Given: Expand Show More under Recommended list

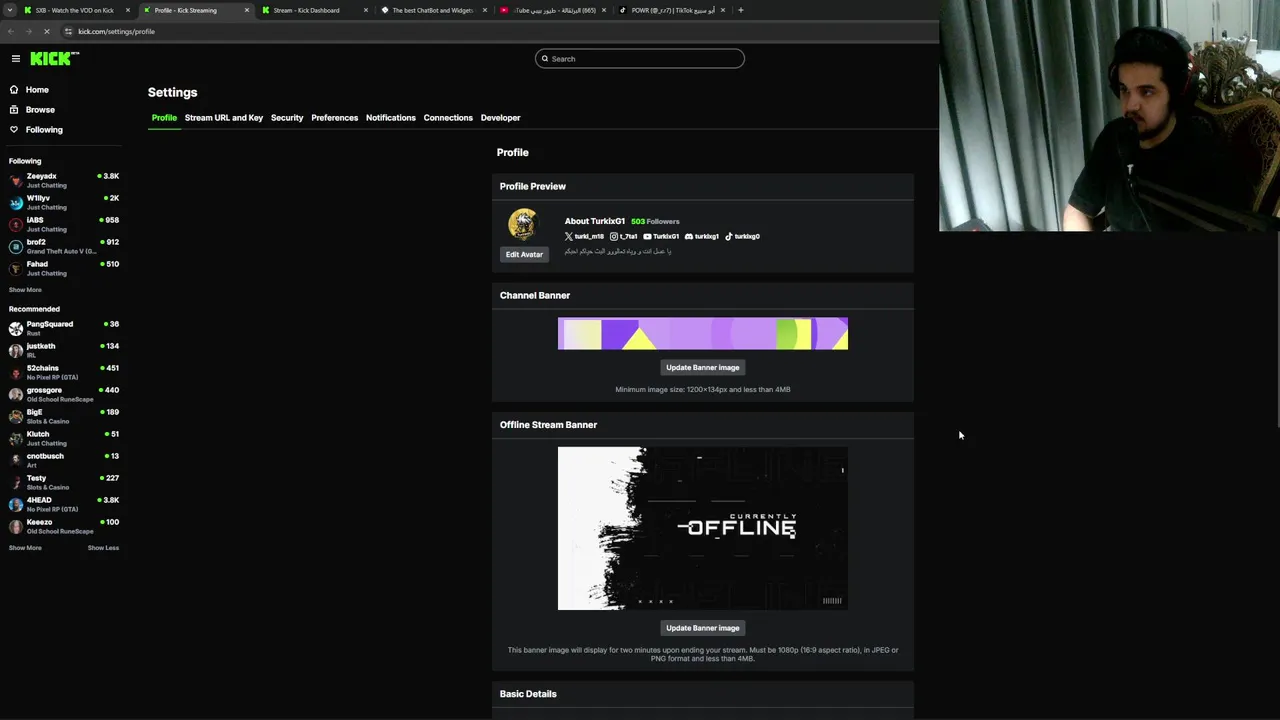Looking at the screenshot, I should pyautogui.click(x=25, y=548).
